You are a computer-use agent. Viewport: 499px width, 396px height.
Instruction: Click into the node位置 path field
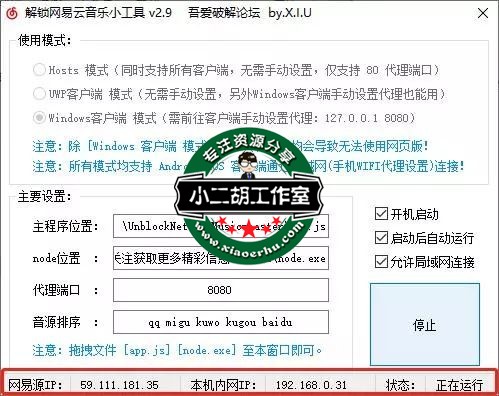tap(221, 258)
